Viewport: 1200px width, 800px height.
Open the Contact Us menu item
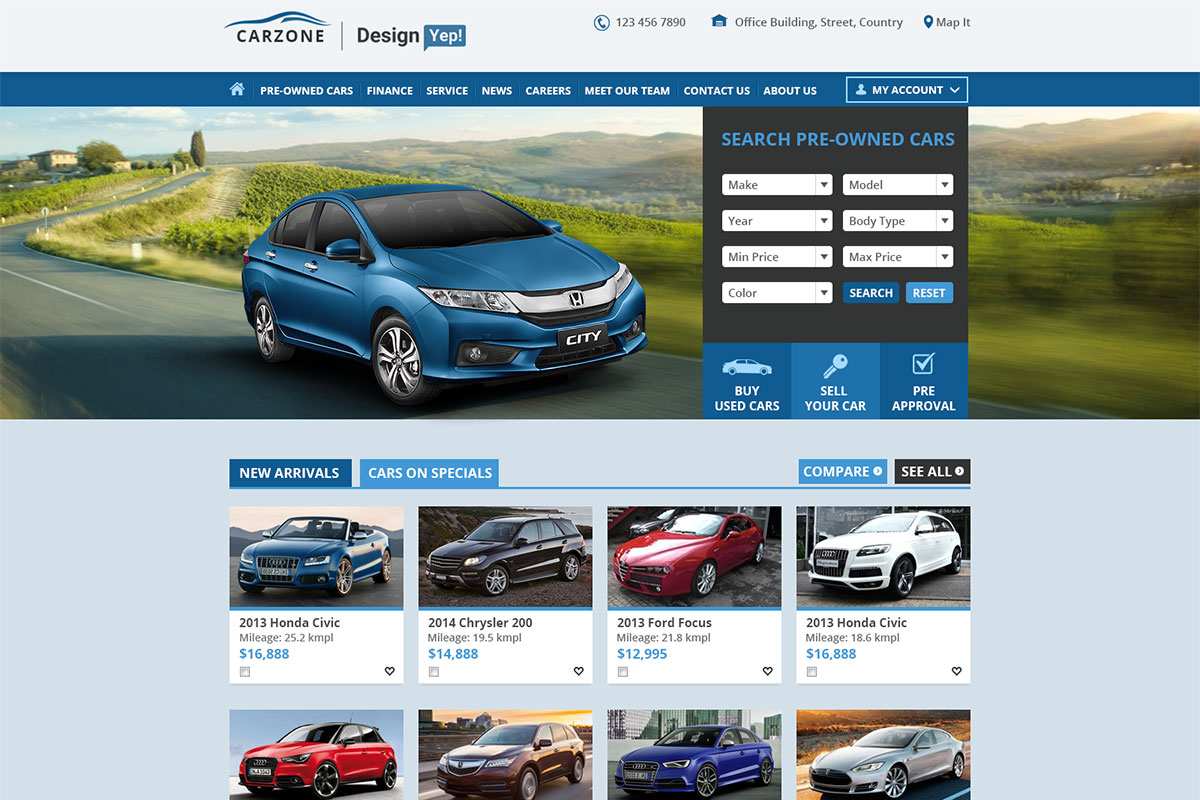coord(717,90)
